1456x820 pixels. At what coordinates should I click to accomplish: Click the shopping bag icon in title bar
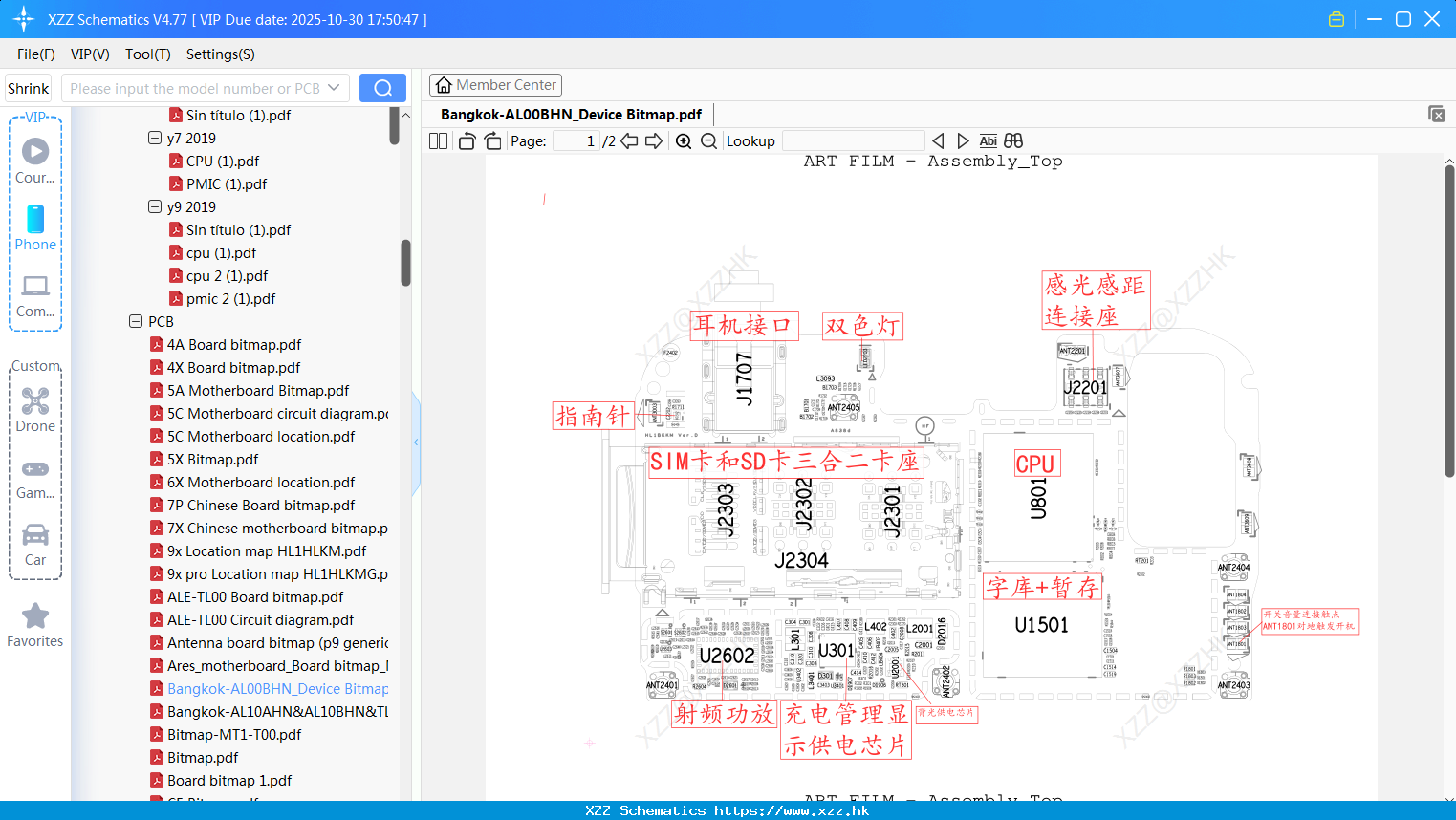click(x=1336, y=19)
